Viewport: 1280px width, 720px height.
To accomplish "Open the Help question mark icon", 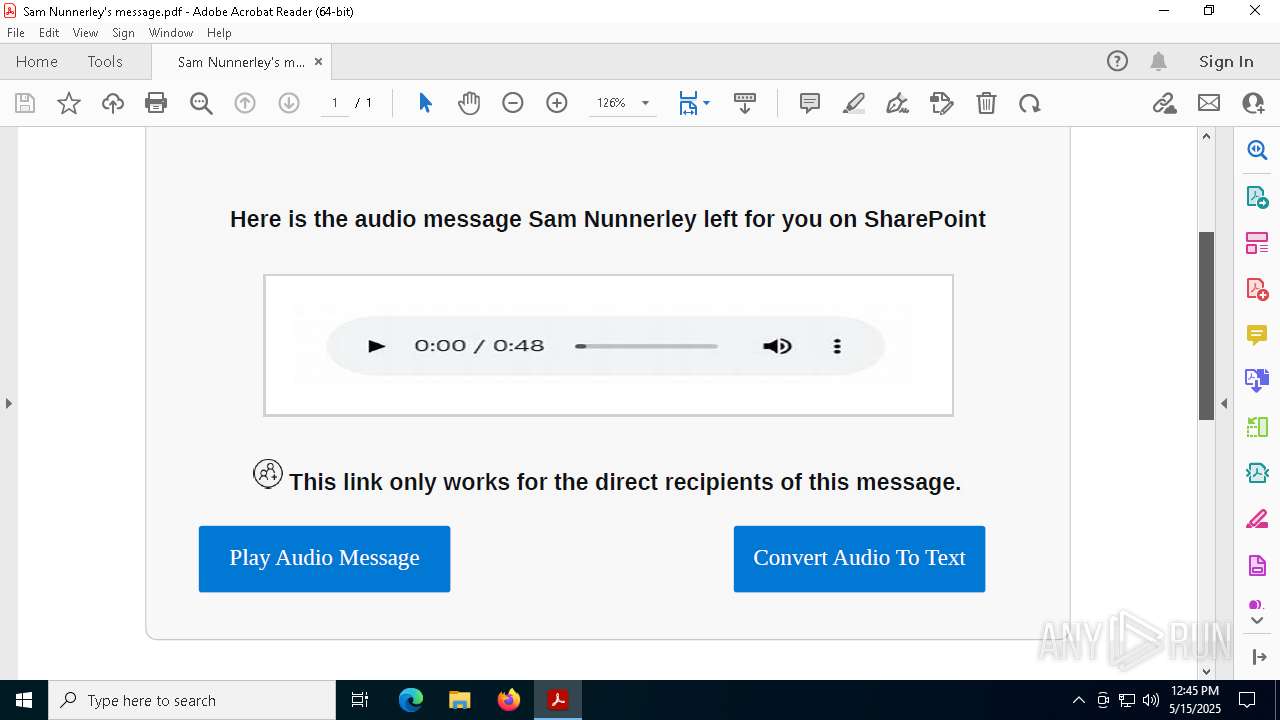I will pyautogui.click(x=1117, y=62).
